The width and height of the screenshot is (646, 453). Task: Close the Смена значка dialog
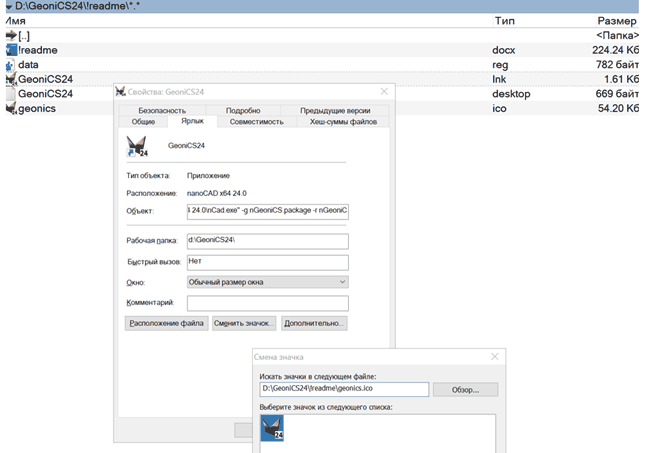[495, 357]
